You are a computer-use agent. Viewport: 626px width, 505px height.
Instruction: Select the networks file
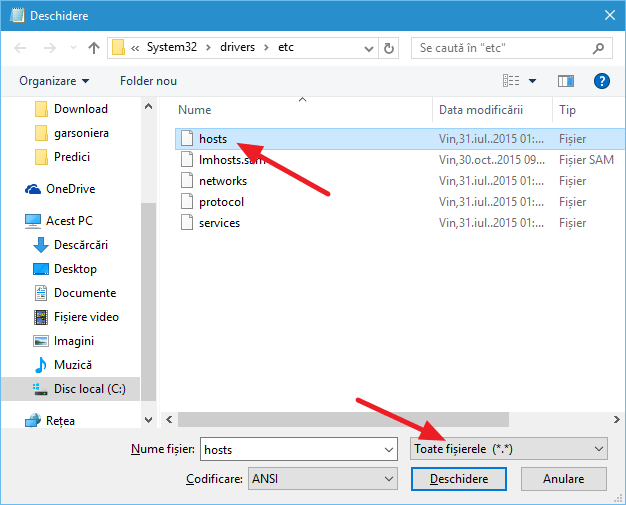400,181
